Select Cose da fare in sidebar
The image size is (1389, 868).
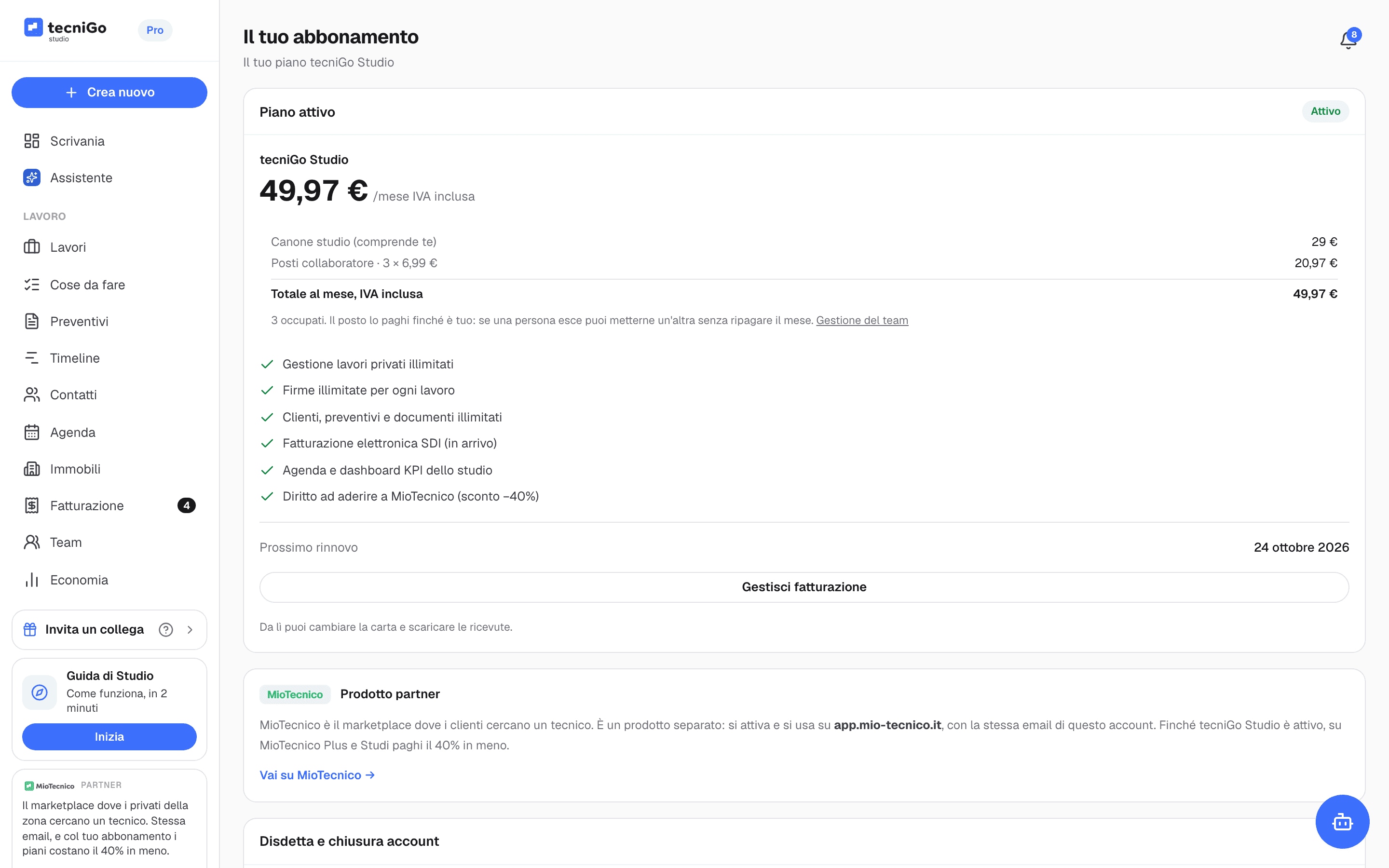click(109, 285)
